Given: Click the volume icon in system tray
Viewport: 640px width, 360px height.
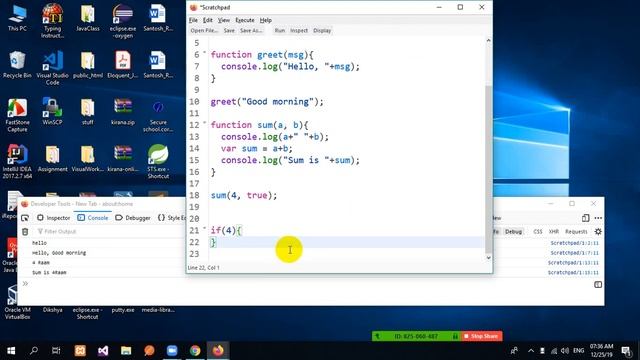Looking at the screenshot, I should coord(565,351).
